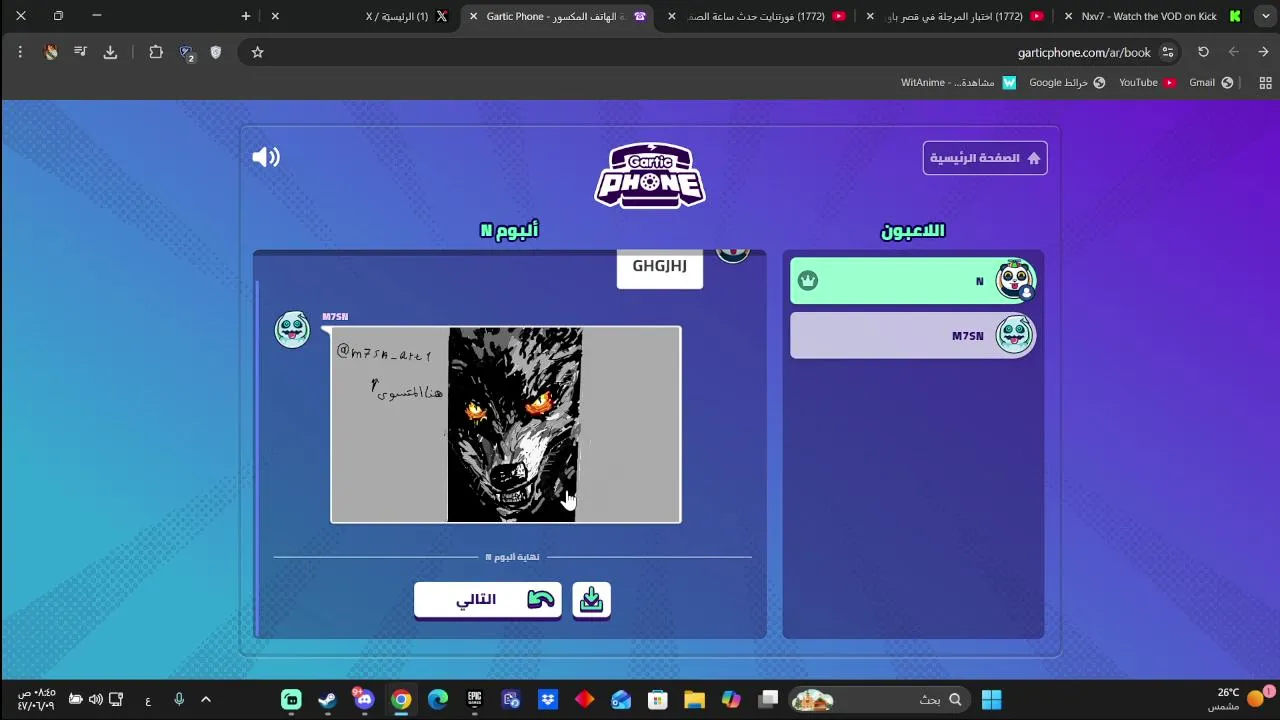Click the grey shield extension icon

(215, 52)
